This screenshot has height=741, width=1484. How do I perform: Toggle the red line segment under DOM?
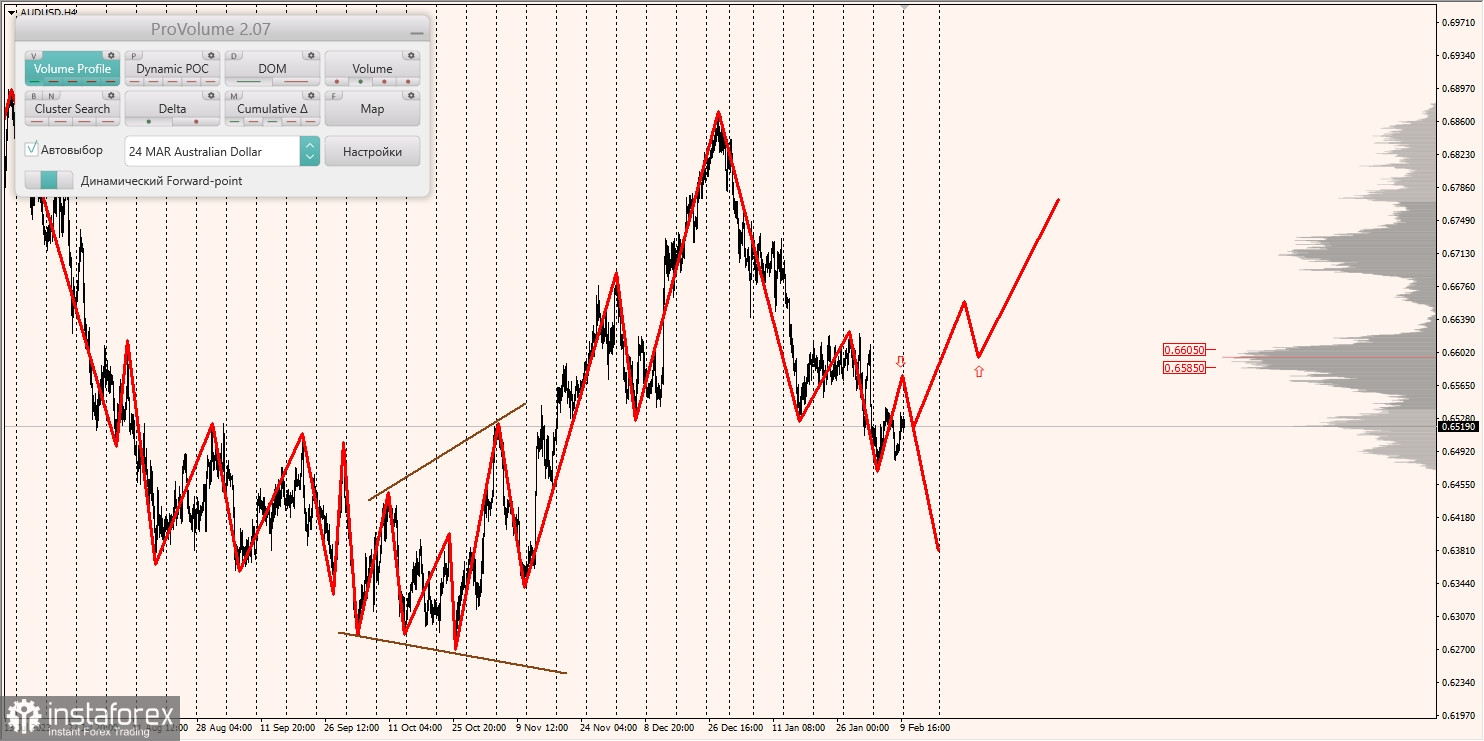pyautogui.click(x=296, y=81)
